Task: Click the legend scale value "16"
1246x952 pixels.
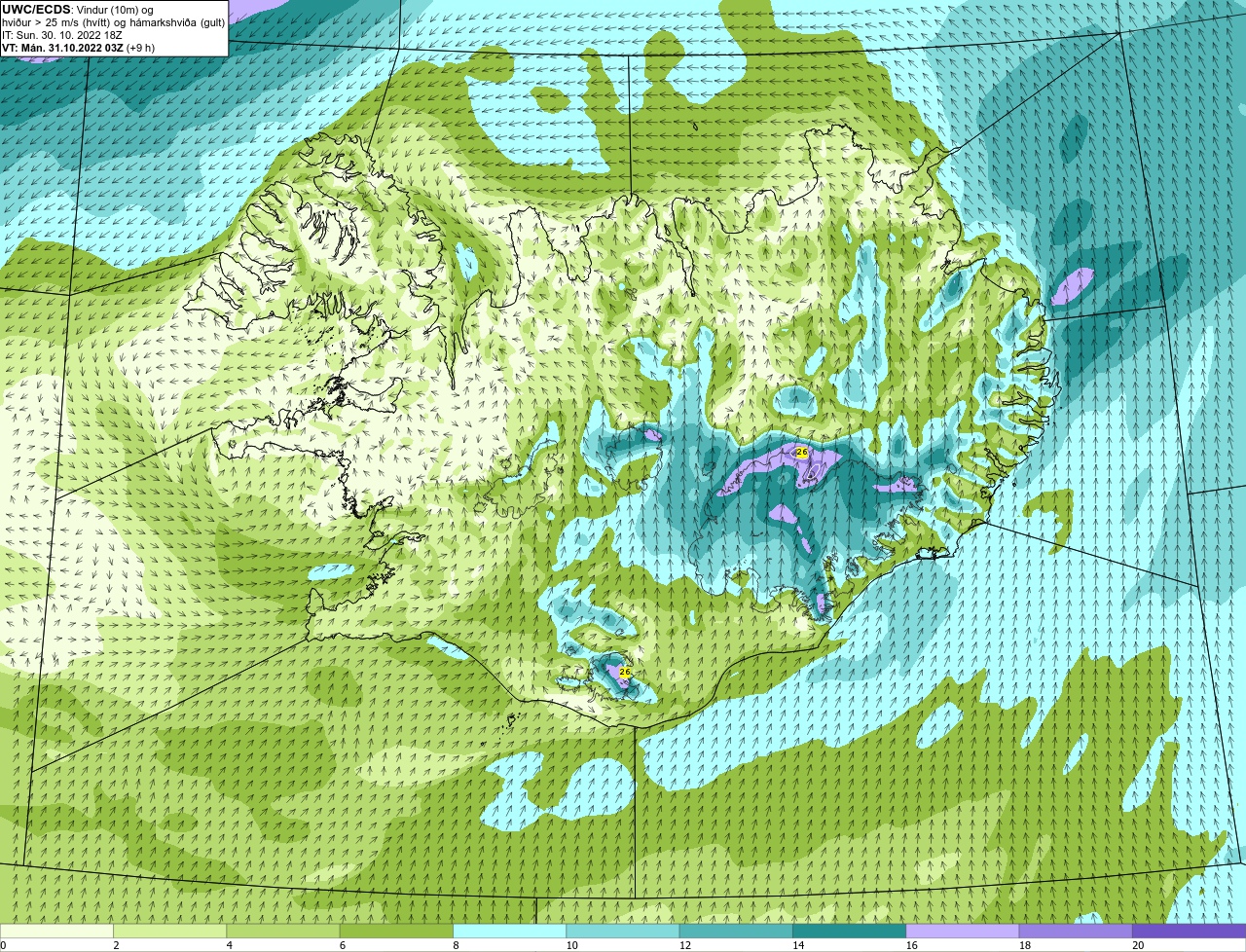Action: [x=911, y=945]
